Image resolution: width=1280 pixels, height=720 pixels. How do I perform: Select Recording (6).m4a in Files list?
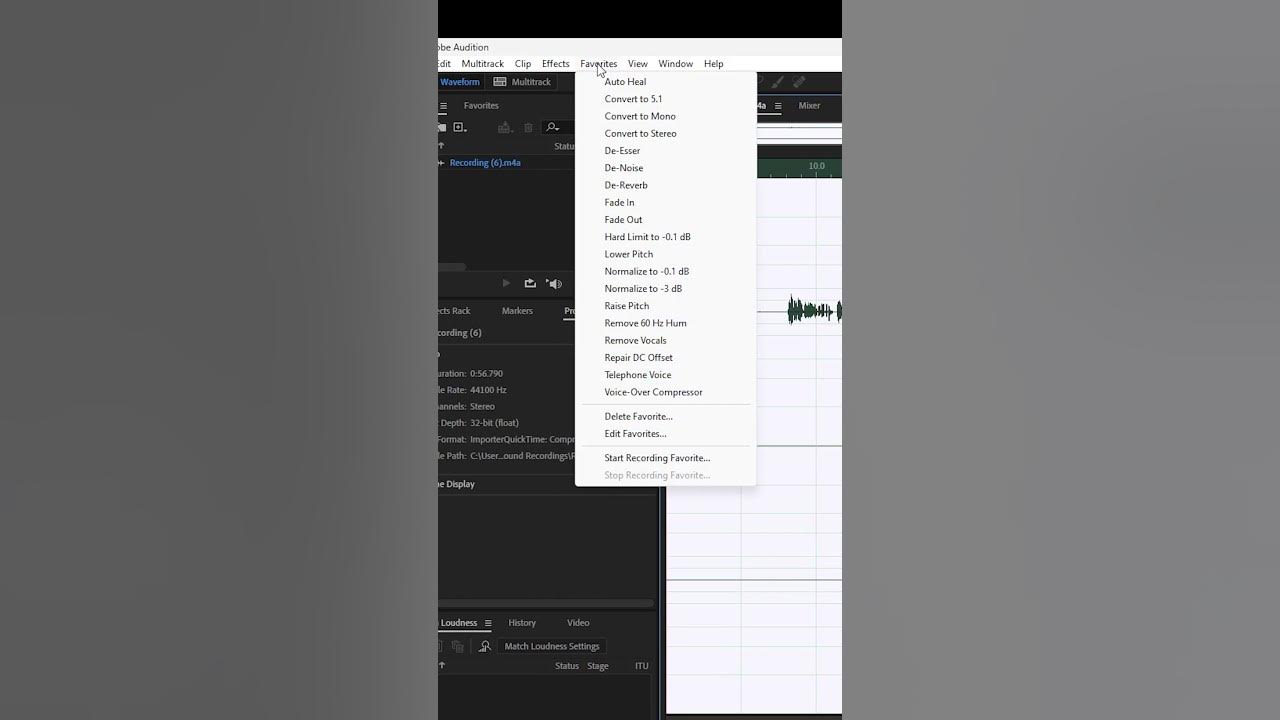485,162
